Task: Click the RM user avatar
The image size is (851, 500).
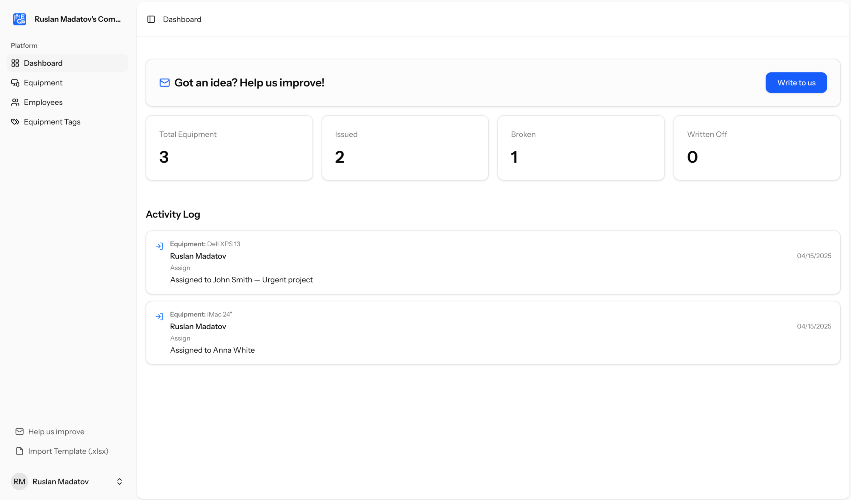Action: pos(20,482)
